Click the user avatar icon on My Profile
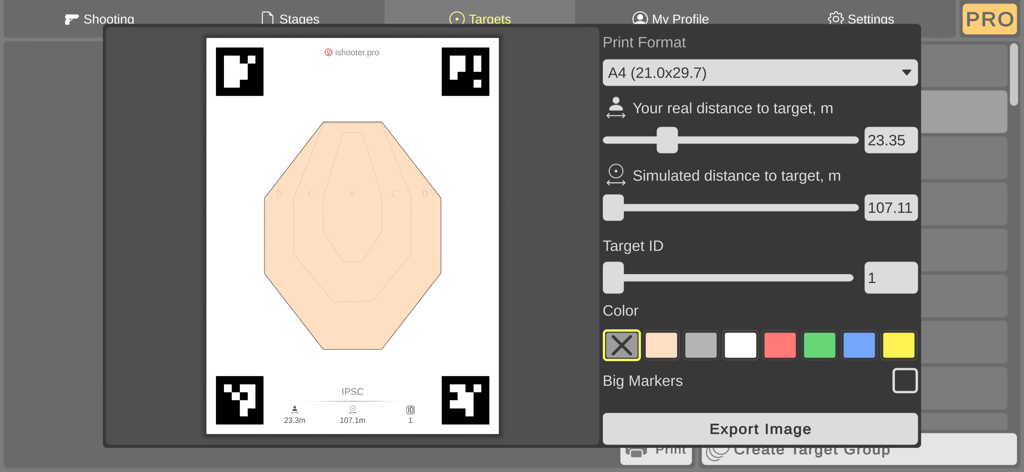Screen dimensions: 1024x472 (639, 18)
